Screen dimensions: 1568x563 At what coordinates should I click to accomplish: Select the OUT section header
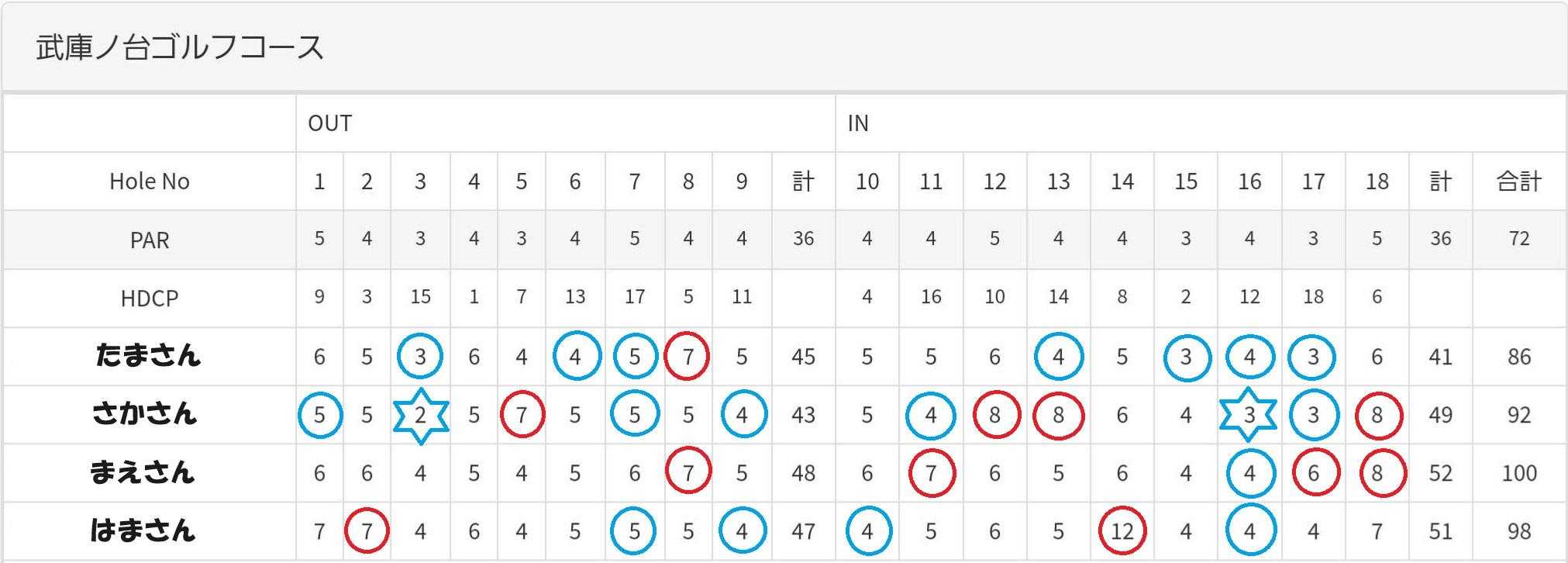point(330,123)
